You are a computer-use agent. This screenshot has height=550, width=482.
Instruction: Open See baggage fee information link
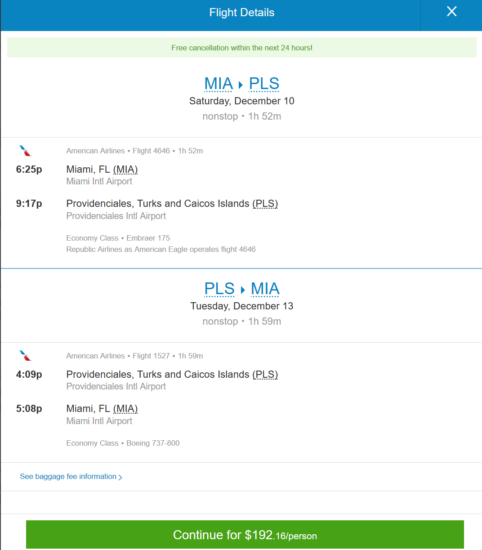68,476
